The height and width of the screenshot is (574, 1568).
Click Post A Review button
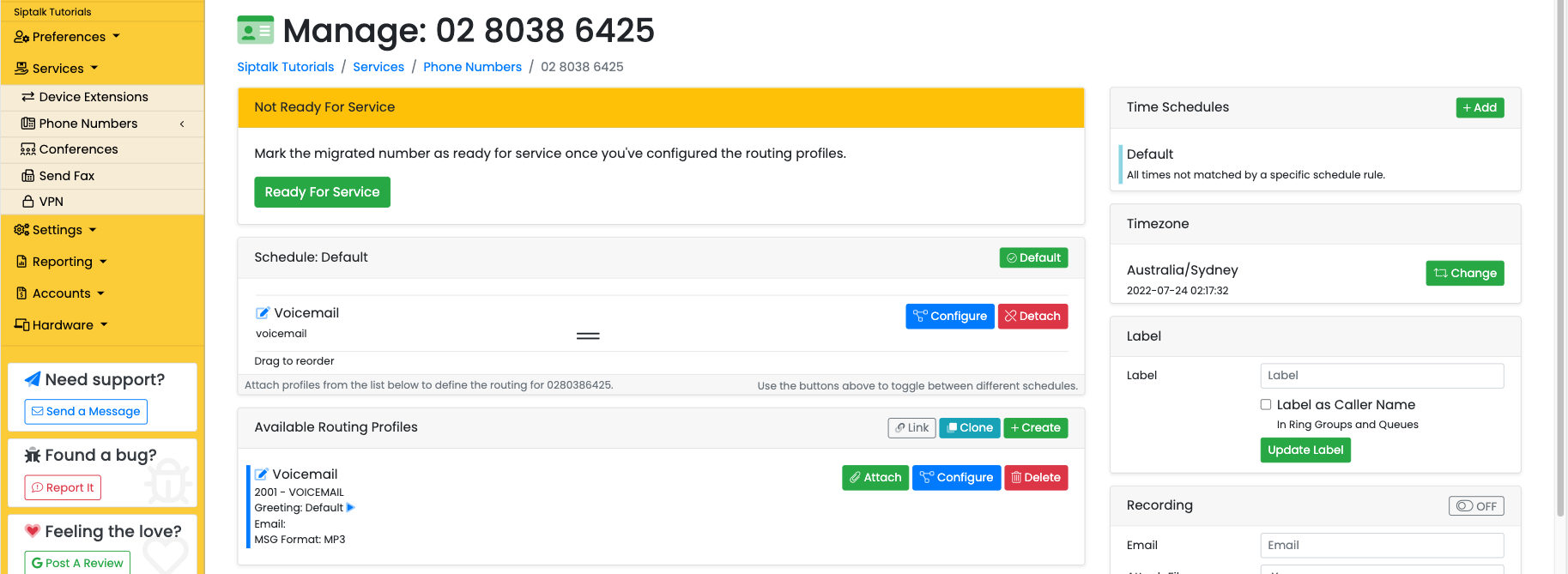[x=77, y=563]
